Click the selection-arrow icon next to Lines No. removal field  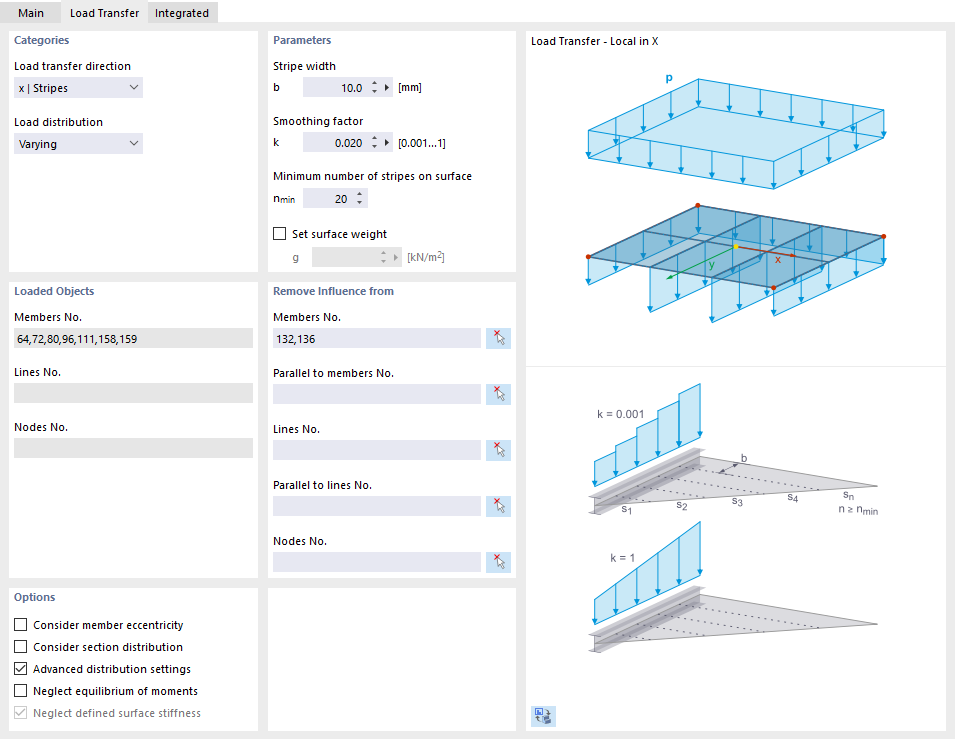[498, 450]
